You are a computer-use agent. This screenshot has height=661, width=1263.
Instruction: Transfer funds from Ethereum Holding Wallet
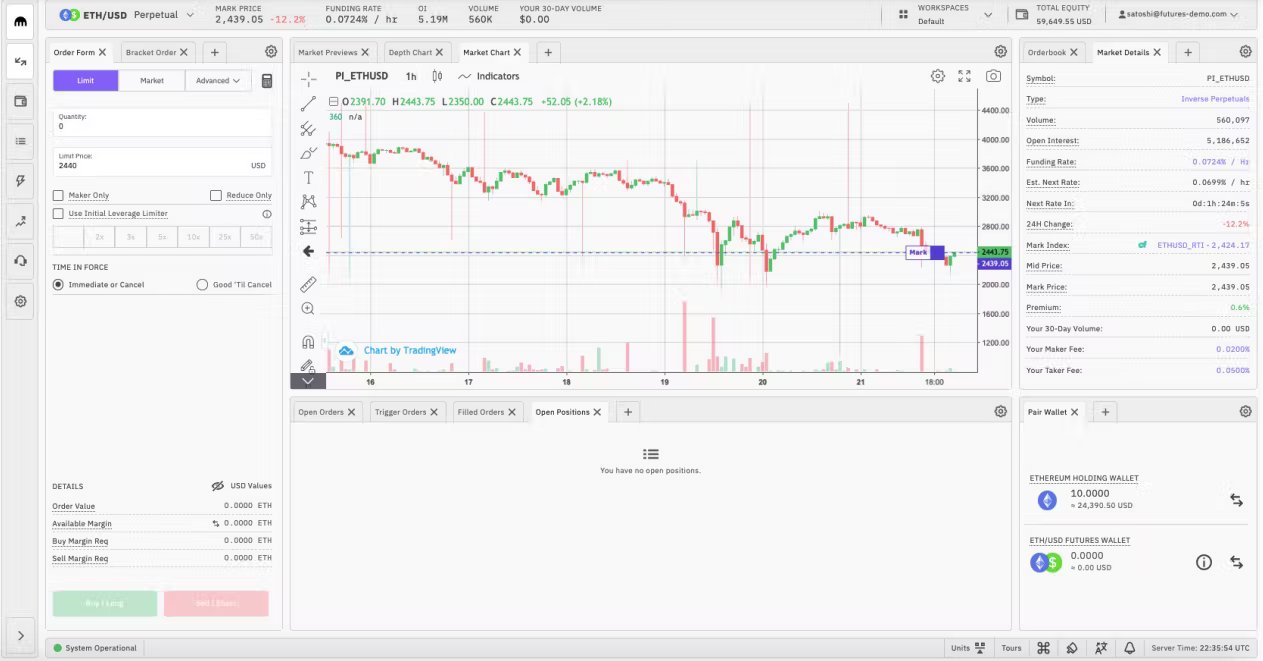[x=1236, y=500]
